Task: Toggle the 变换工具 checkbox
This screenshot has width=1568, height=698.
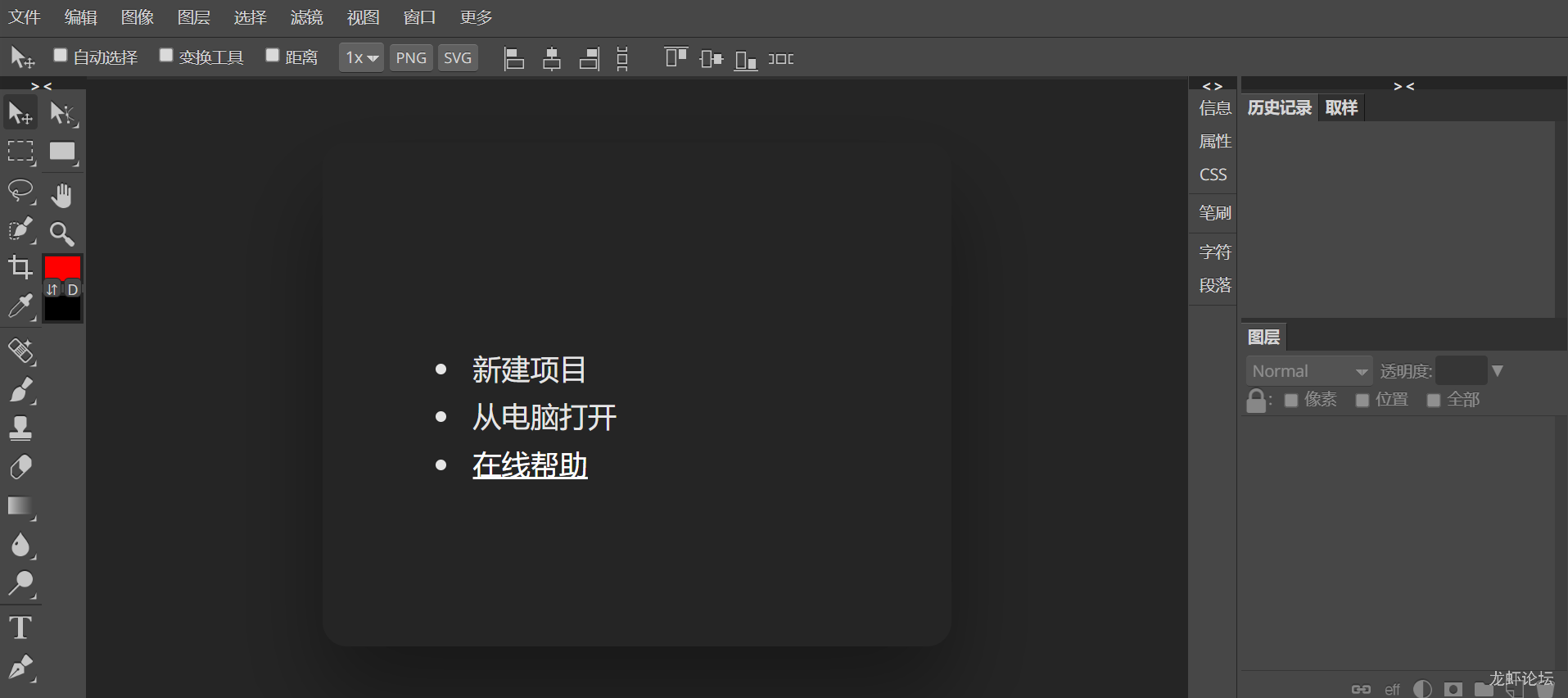Action: (166, 55)
